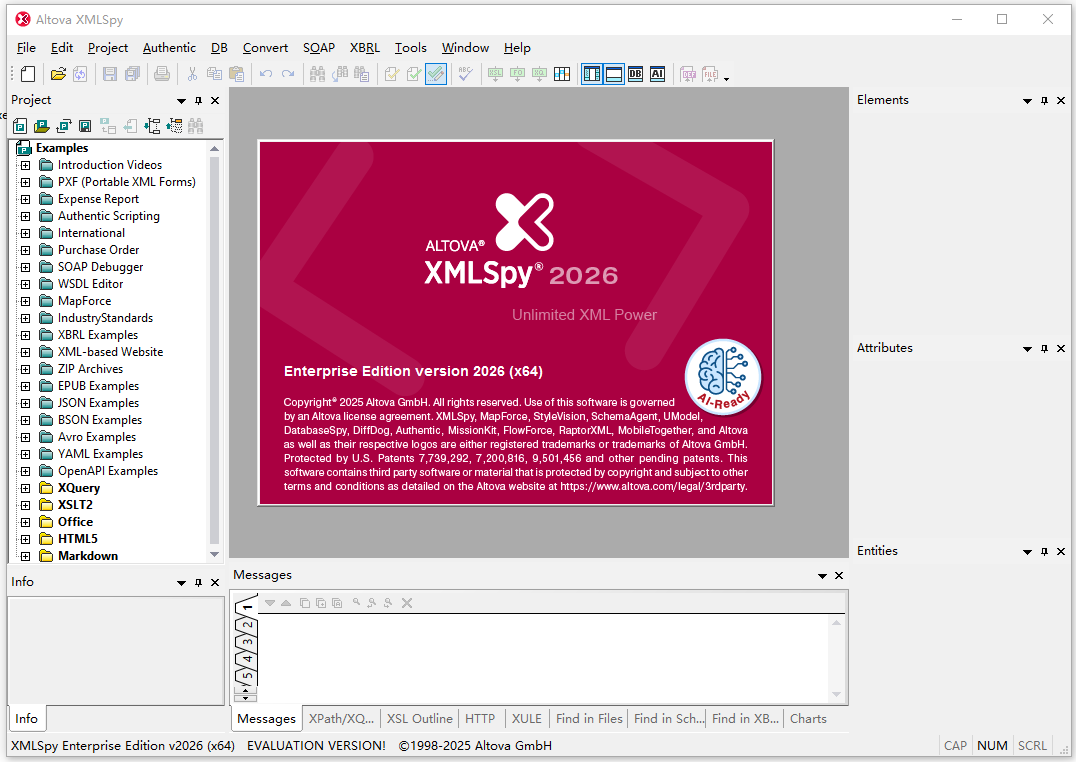
Task: Expand the XBRL Examples folder
Action: 26,335
